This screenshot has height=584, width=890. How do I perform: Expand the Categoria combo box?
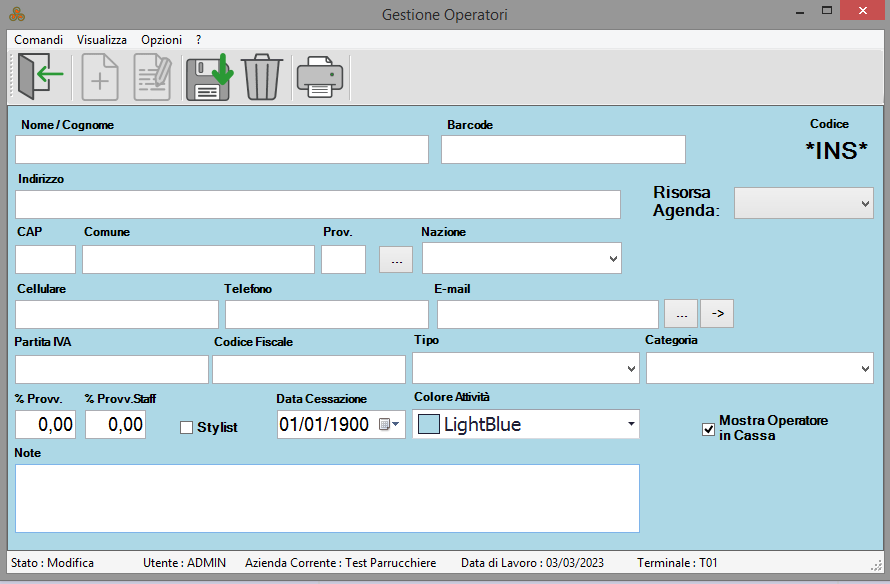point(865,369)
